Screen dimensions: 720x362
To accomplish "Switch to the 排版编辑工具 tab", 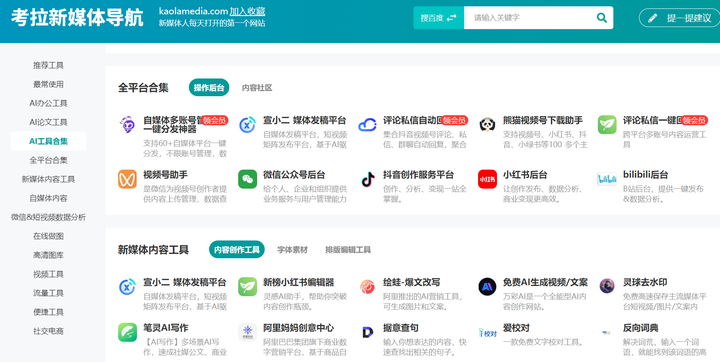I will (348, 250).
